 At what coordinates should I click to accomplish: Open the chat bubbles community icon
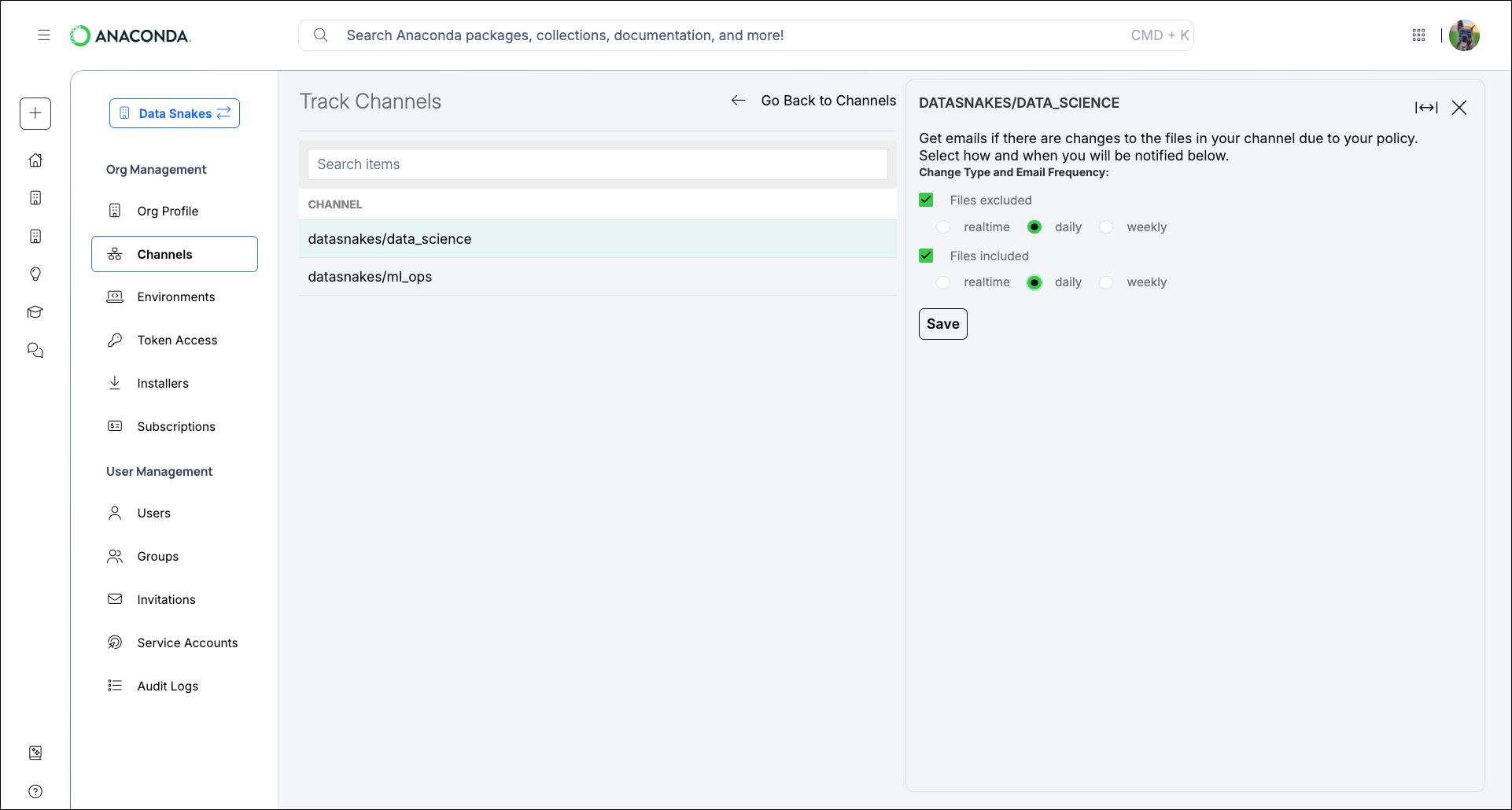(x=35, y=350)
